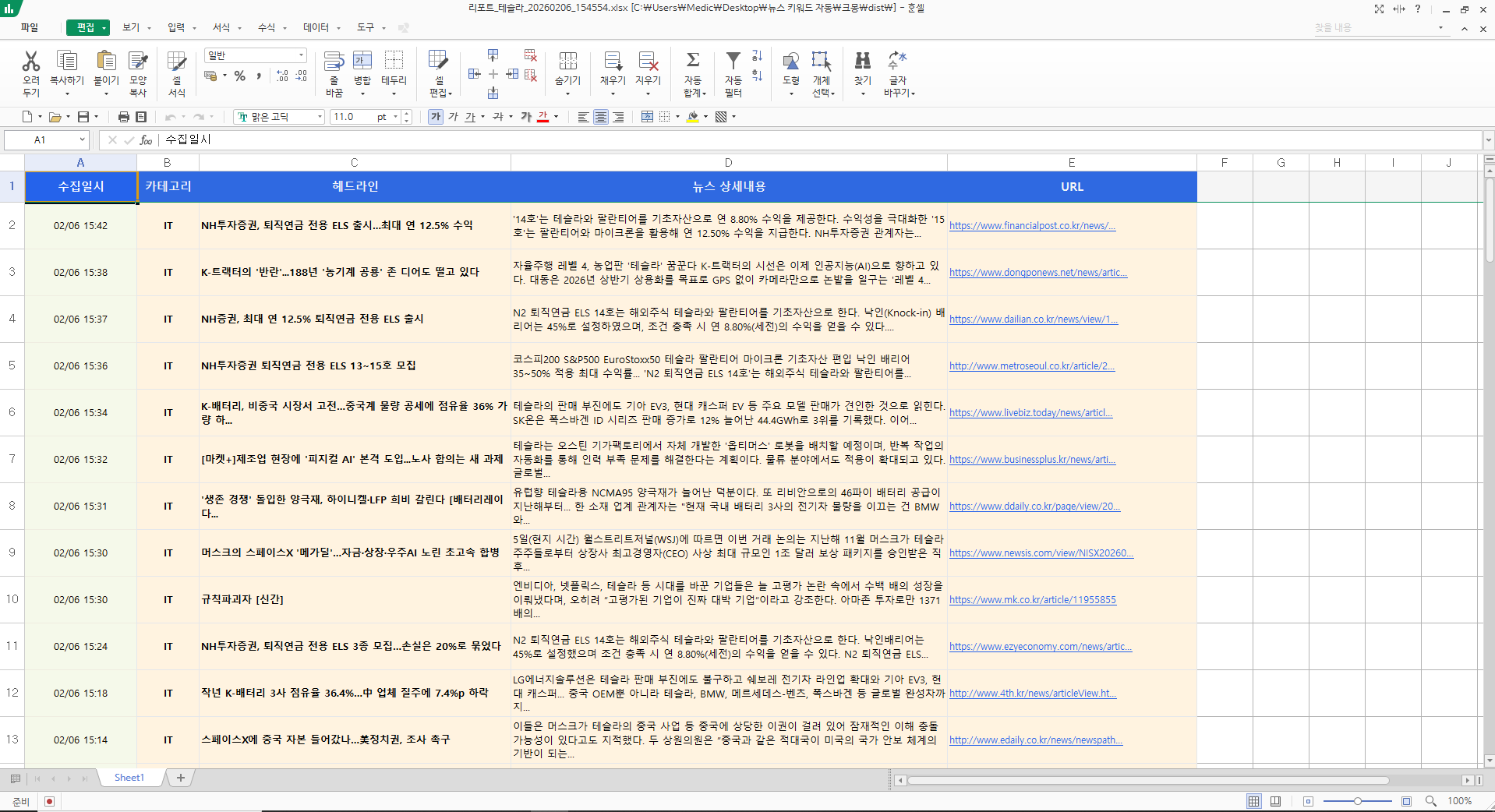Open print preview

[141, 117]
